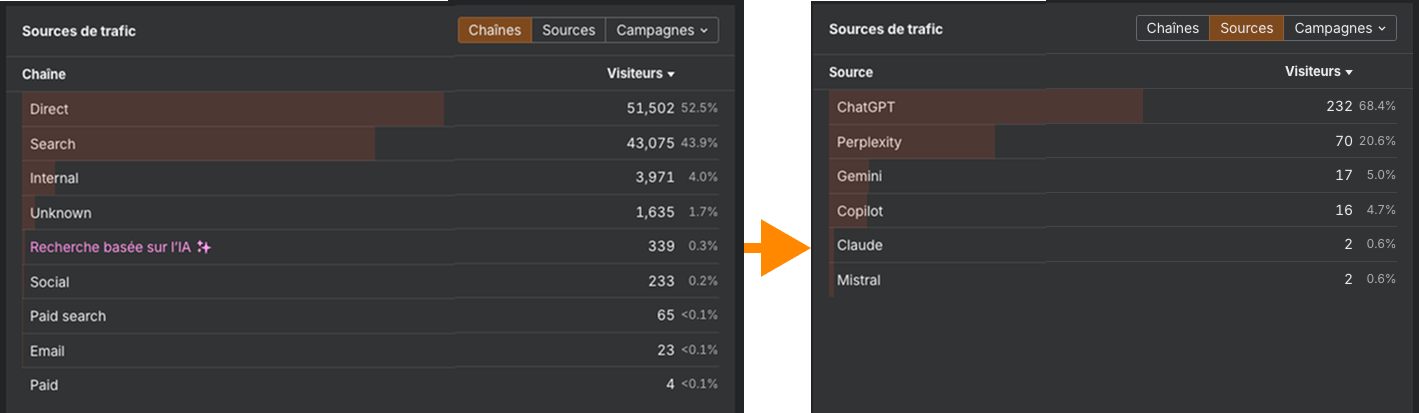
Task: Click the 70 visitor count for Perplexity
Action: [x=1344, y=142]
